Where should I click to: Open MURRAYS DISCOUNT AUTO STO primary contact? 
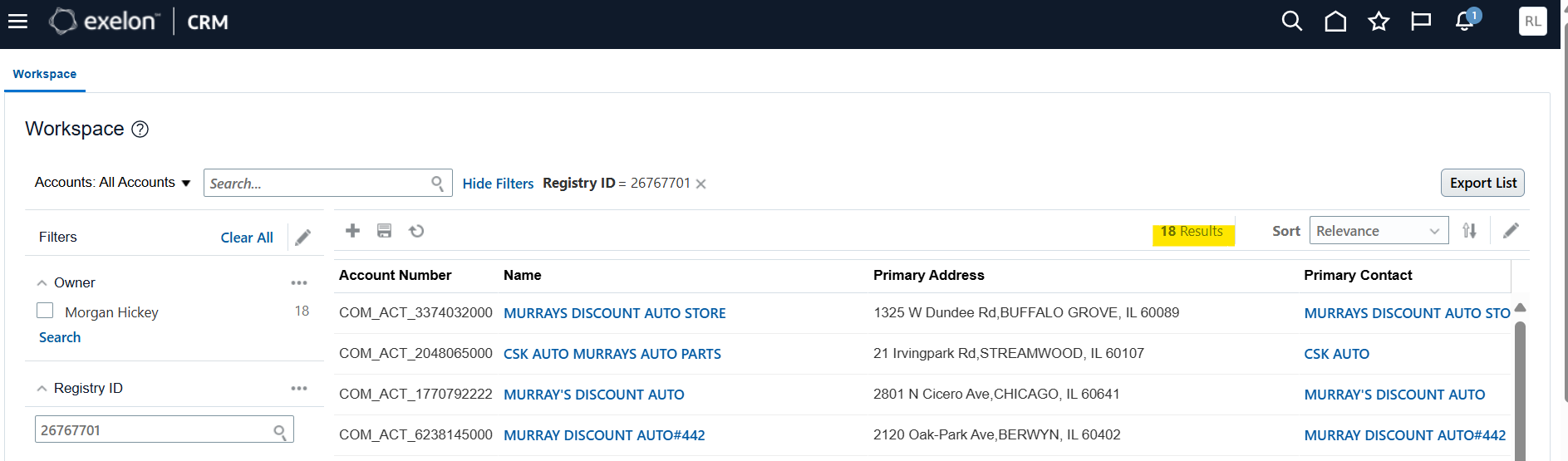pos(1407,313)
